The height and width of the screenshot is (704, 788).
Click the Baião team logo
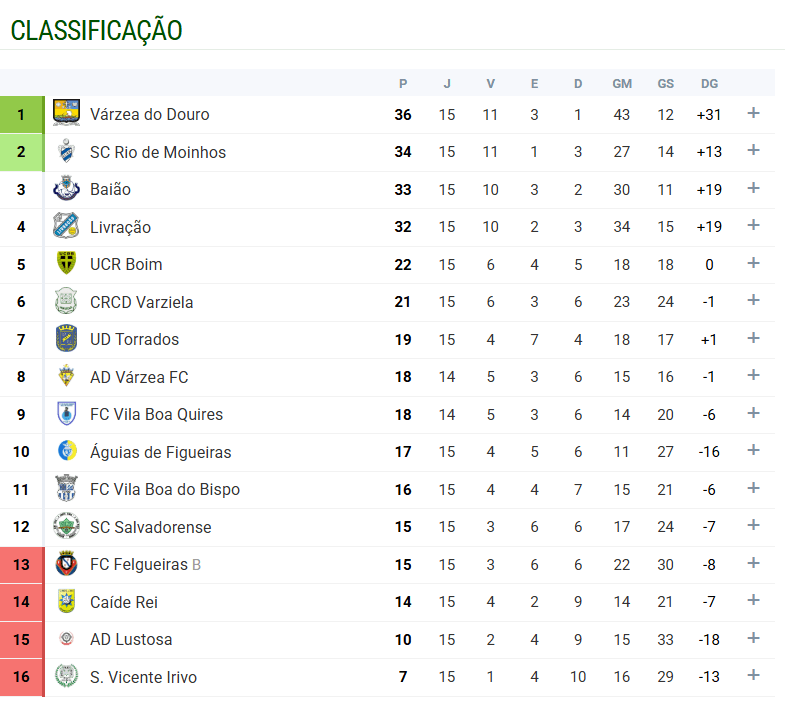pos(66,189)
